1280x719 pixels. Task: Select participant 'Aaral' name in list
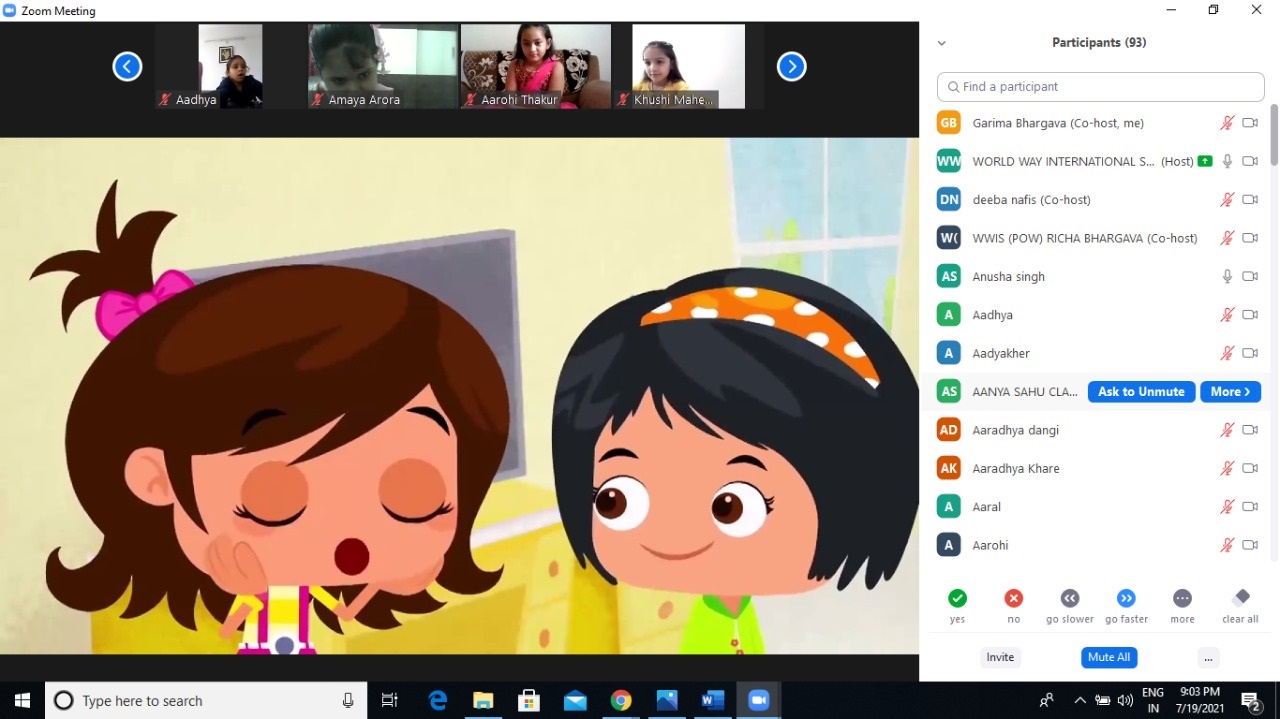[986, 507]
